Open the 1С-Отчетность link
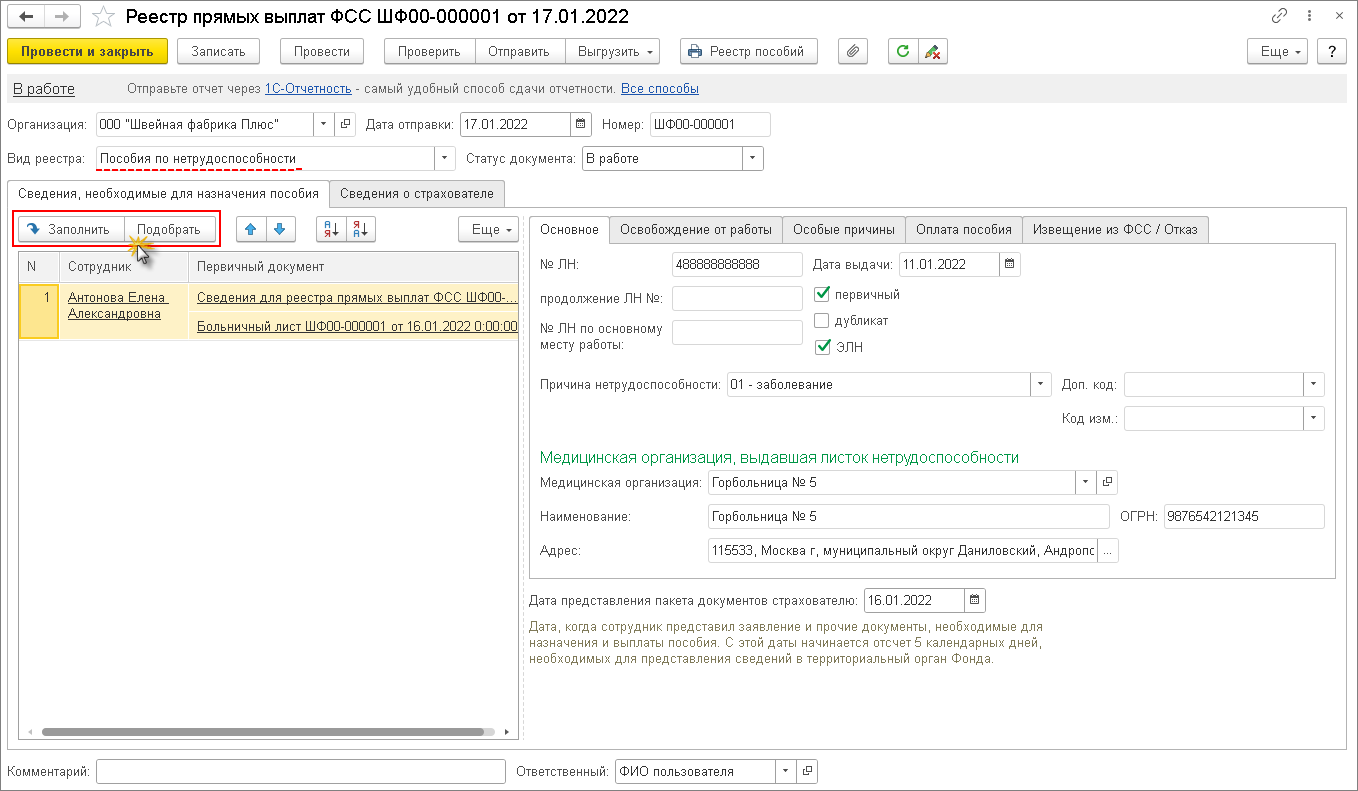Image resolution: width=1358 pixels, height=791 pixels. (x=308, y=89)
